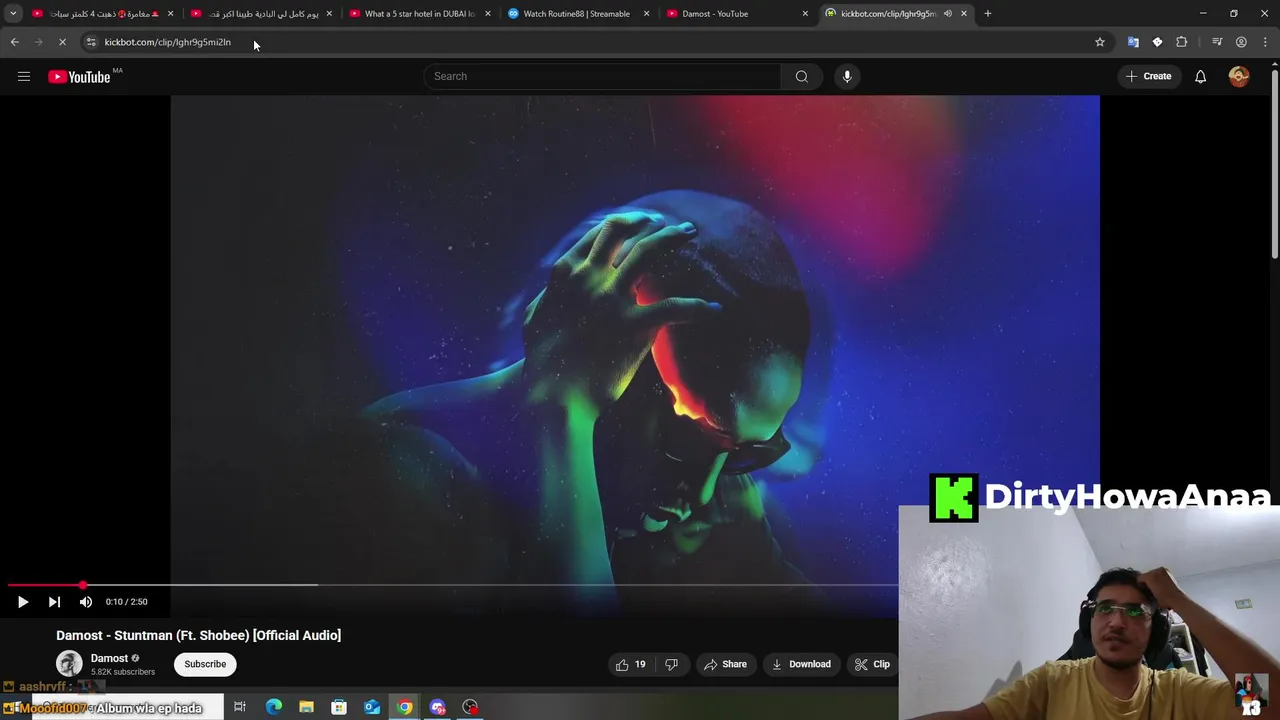
Task: Download the Stuntman video
Action: click(x=801, y=664)
